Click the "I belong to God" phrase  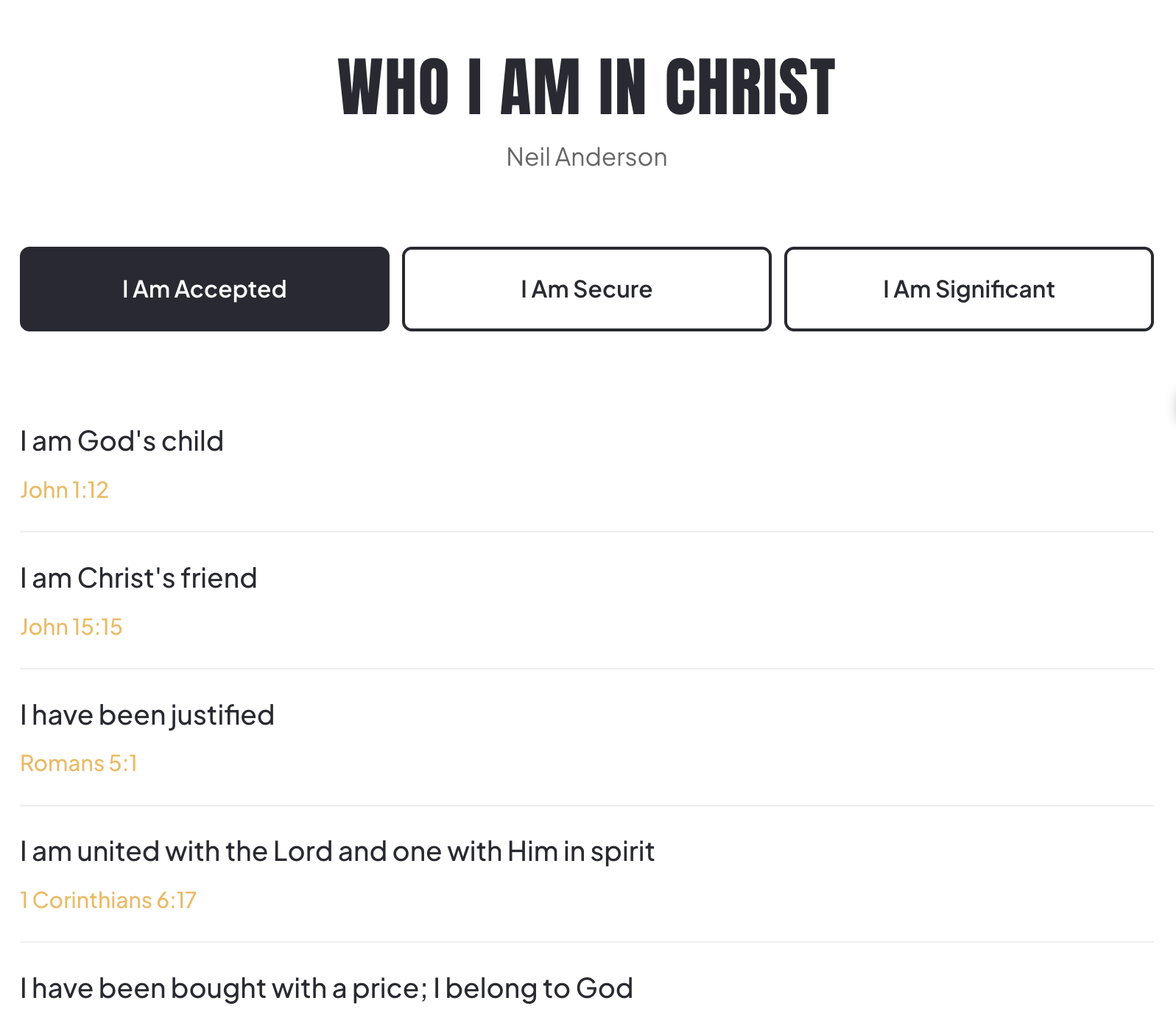[533, 988]
